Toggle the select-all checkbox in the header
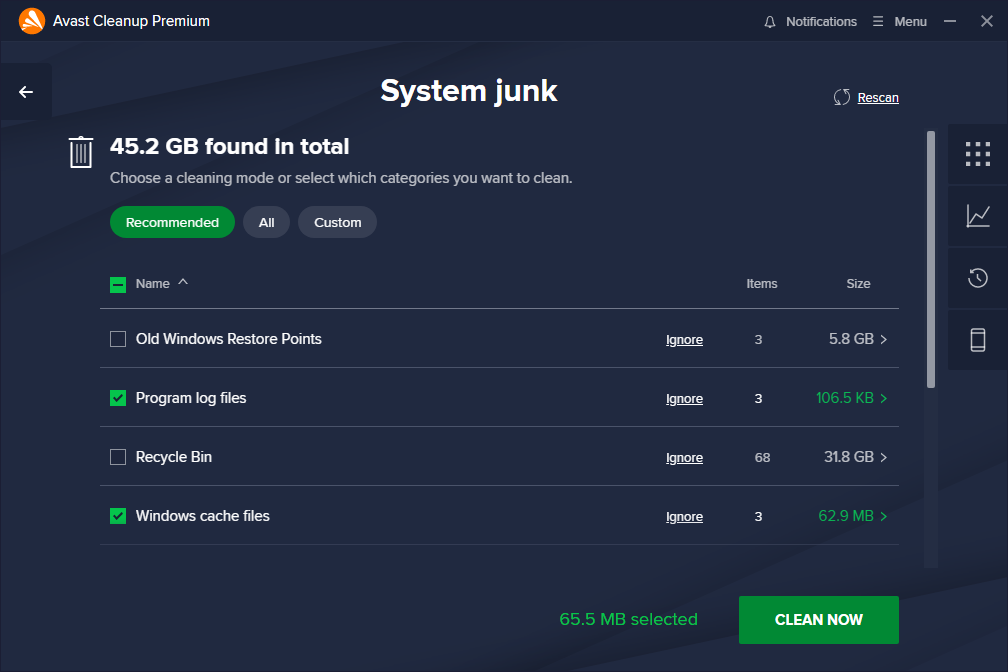The width and height of the screenshot is (1008, 672). [117, 283]
